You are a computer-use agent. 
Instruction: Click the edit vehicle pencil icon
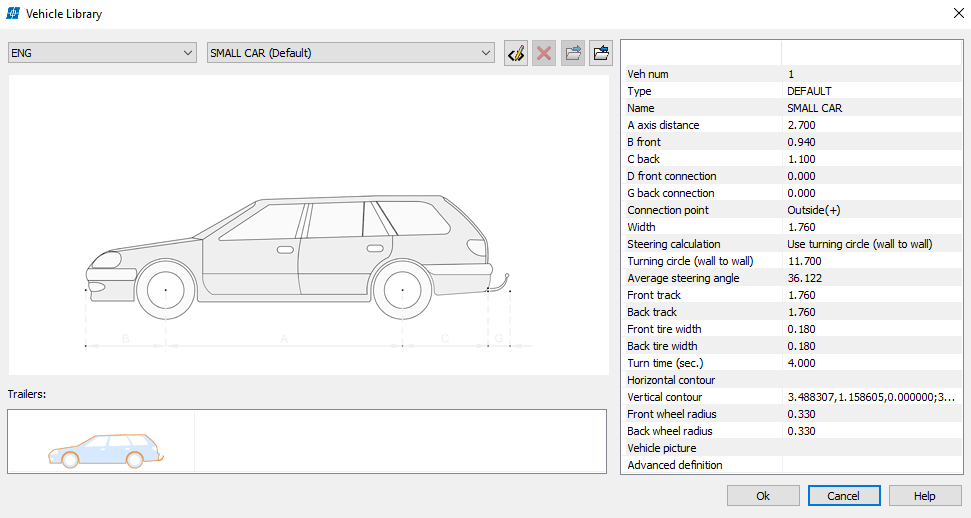coord(516,53)
